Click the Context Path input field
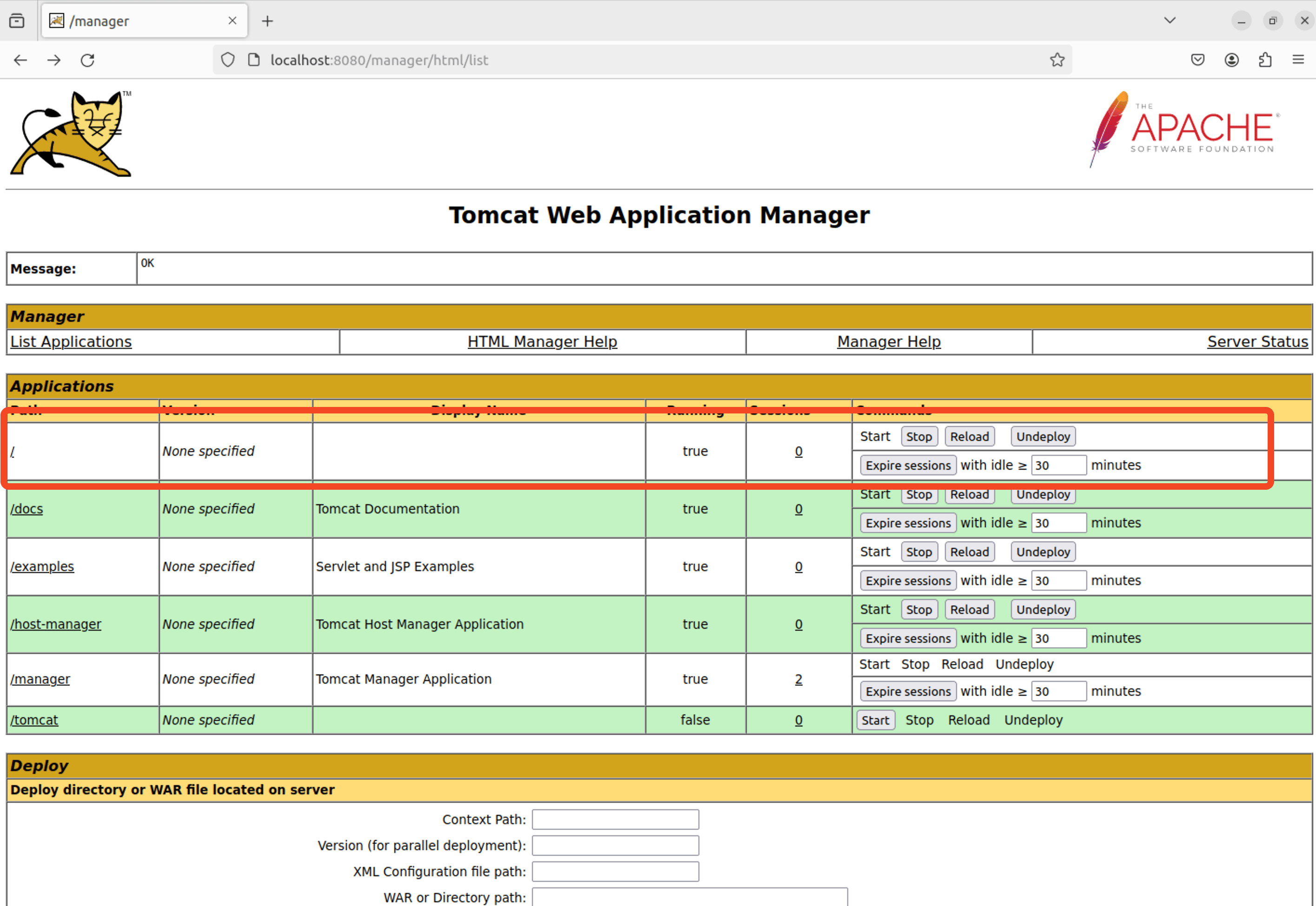Viewport: 1316px width, 906px height. click(x=615, y=819)
